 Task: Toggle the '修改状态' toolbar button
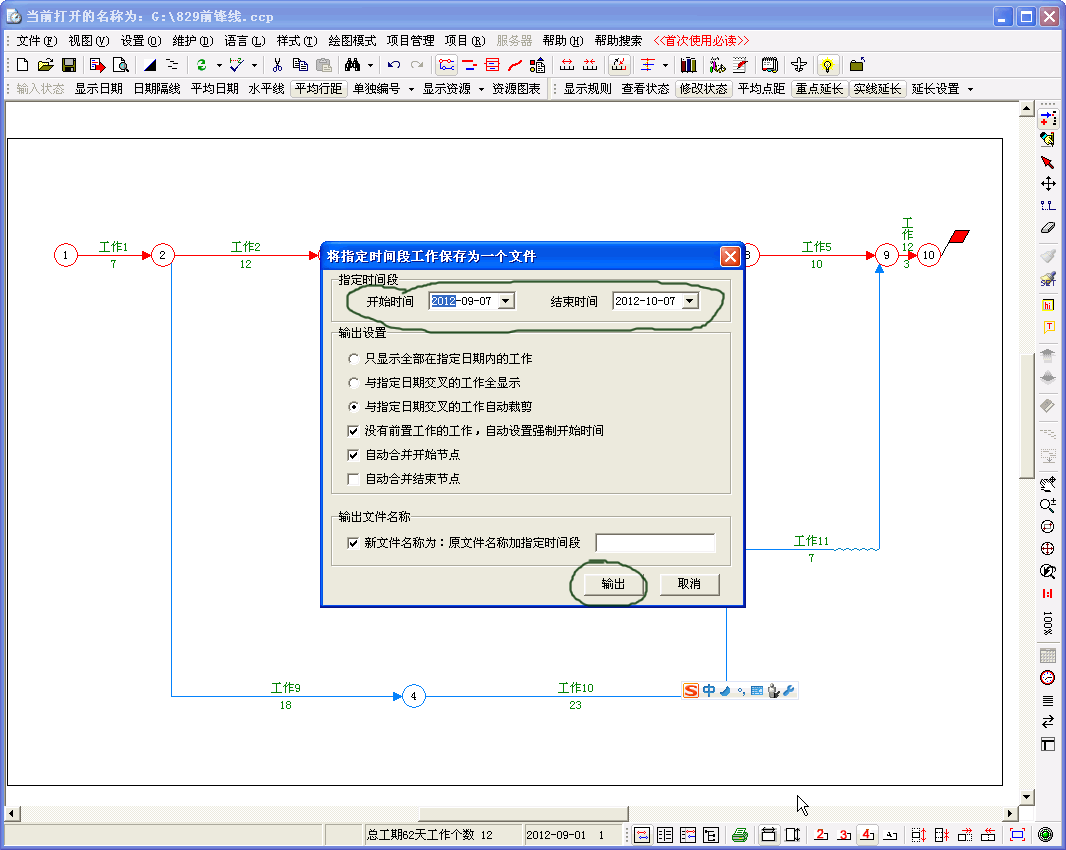click(x=704, y=89)
